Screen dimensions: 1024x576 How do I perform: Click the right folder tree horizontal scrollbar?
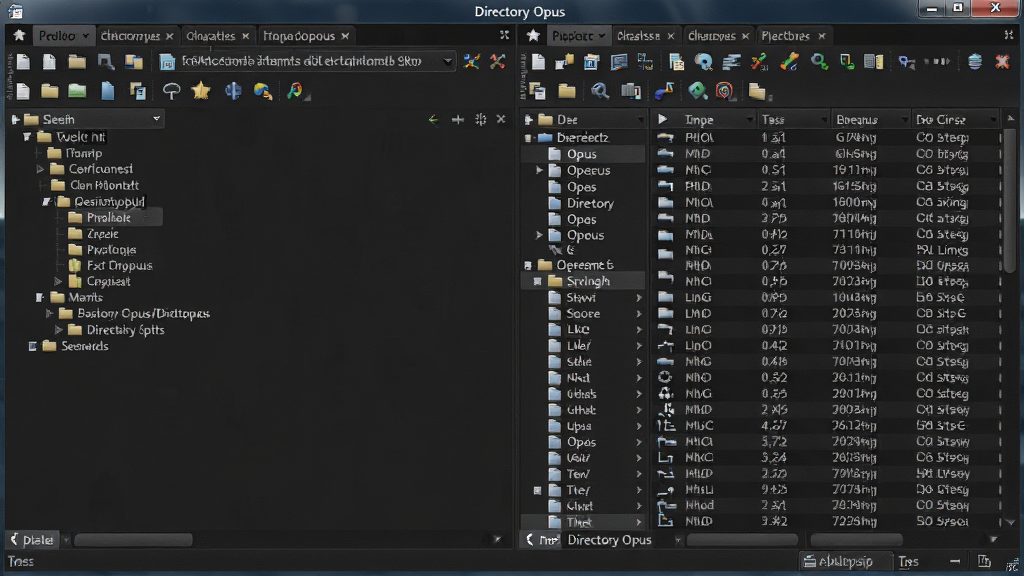tap(742, 539)
